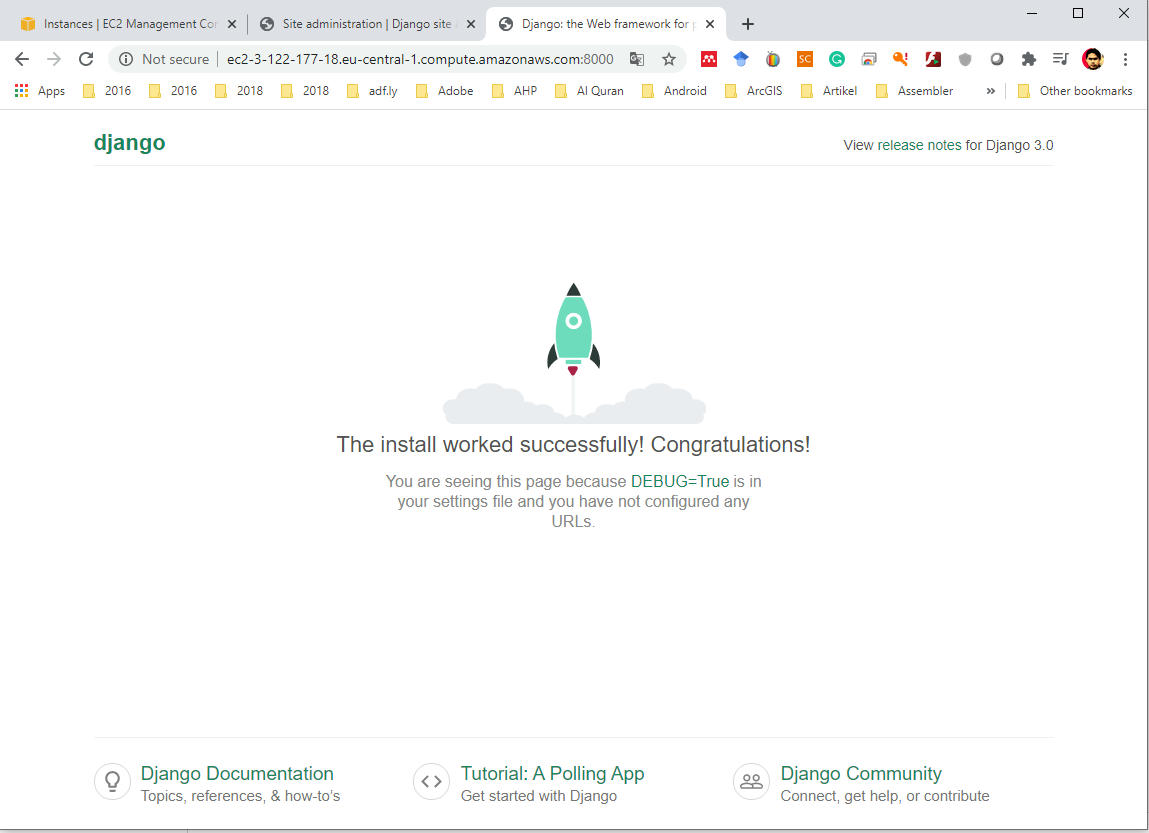Open the Chrome profile avatar
This screenshot has height=833, width=1149.
click(x=1093, y=59)
